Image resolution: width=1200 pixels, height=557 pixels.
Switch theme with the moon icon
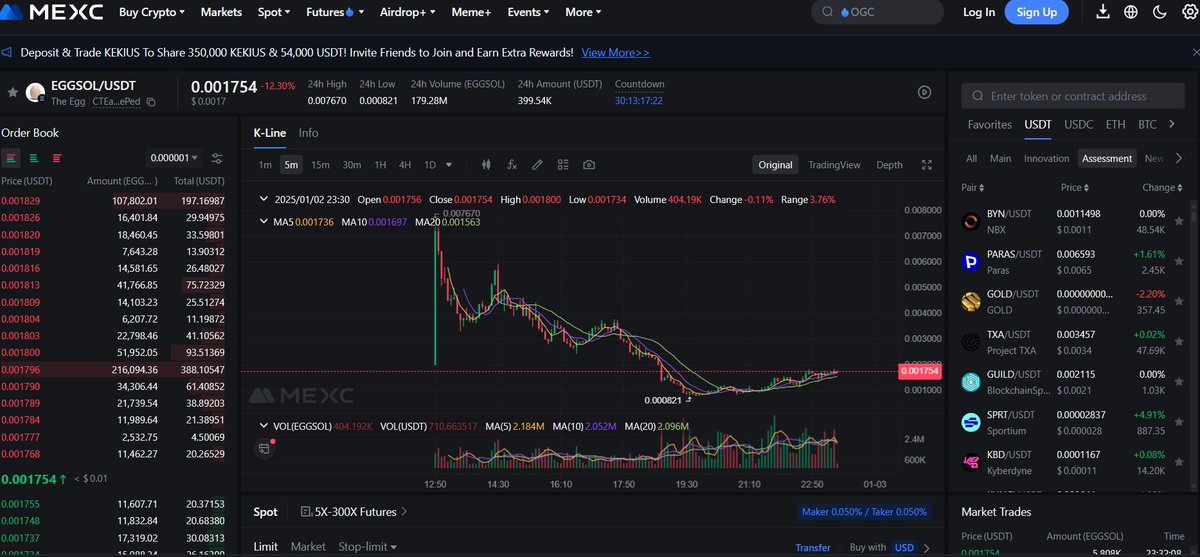(x=1159, y=12)
